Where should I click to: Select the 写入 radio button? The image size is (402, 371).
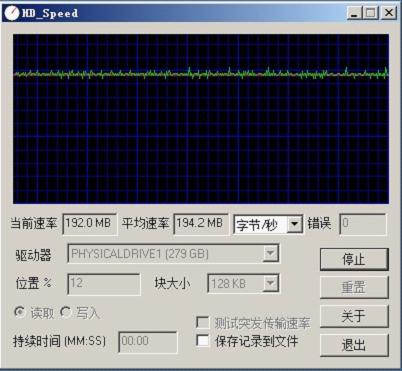pos(65,313)
